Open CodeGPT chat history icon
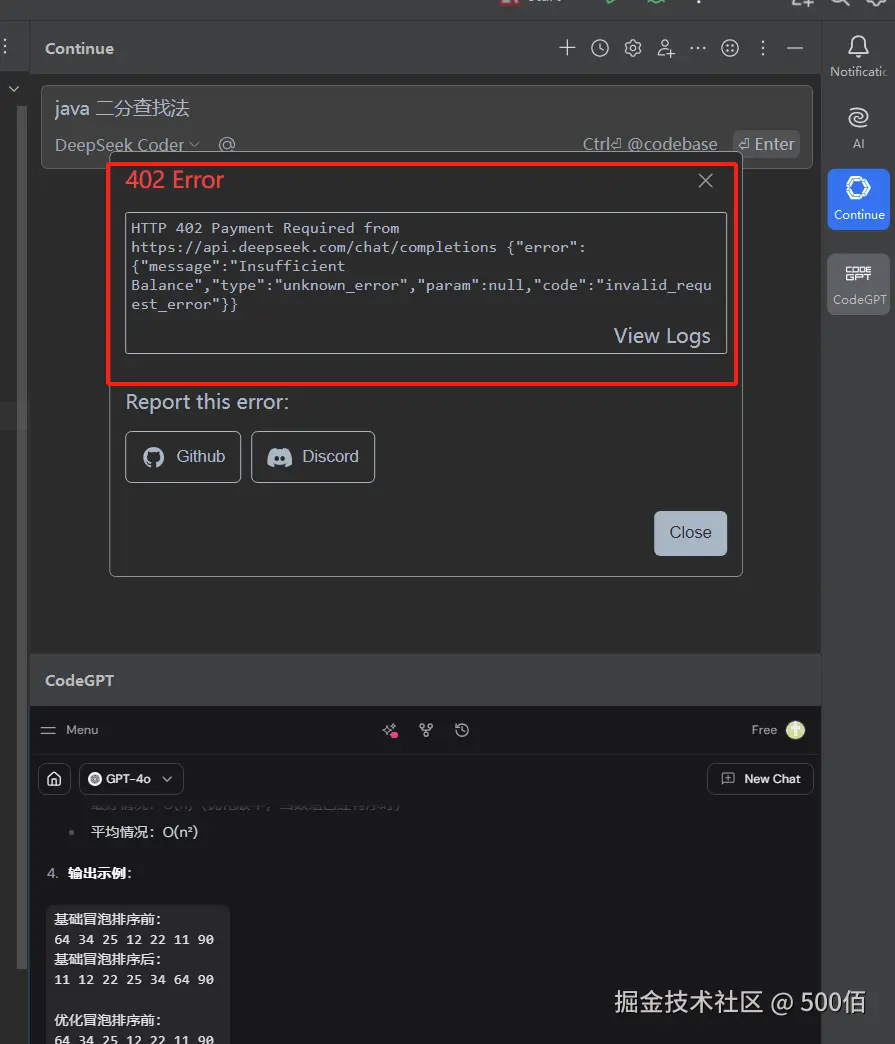Image resolution: width=895 pixels, height=1044 pixels. click(462, 730)
